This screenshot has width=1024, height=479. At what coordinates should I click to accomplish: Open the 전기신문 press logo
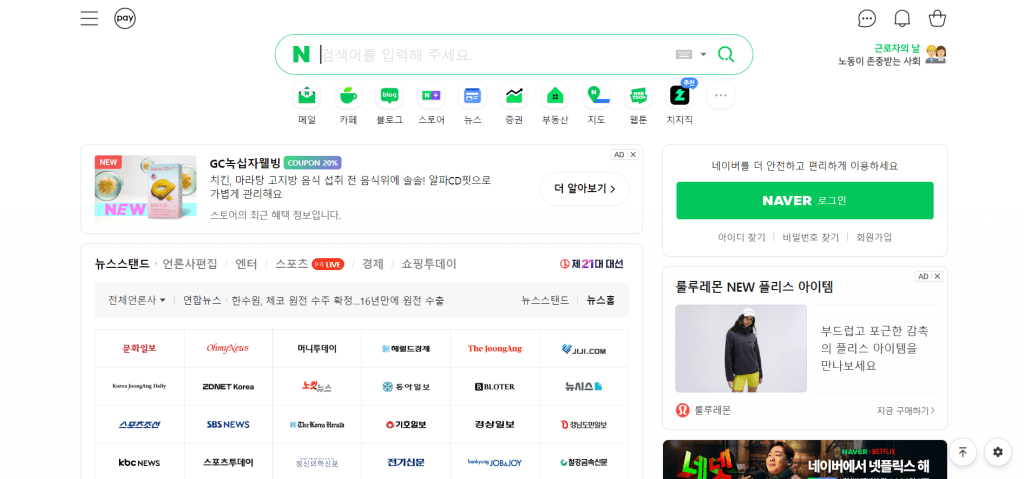(x=406, y=462)
